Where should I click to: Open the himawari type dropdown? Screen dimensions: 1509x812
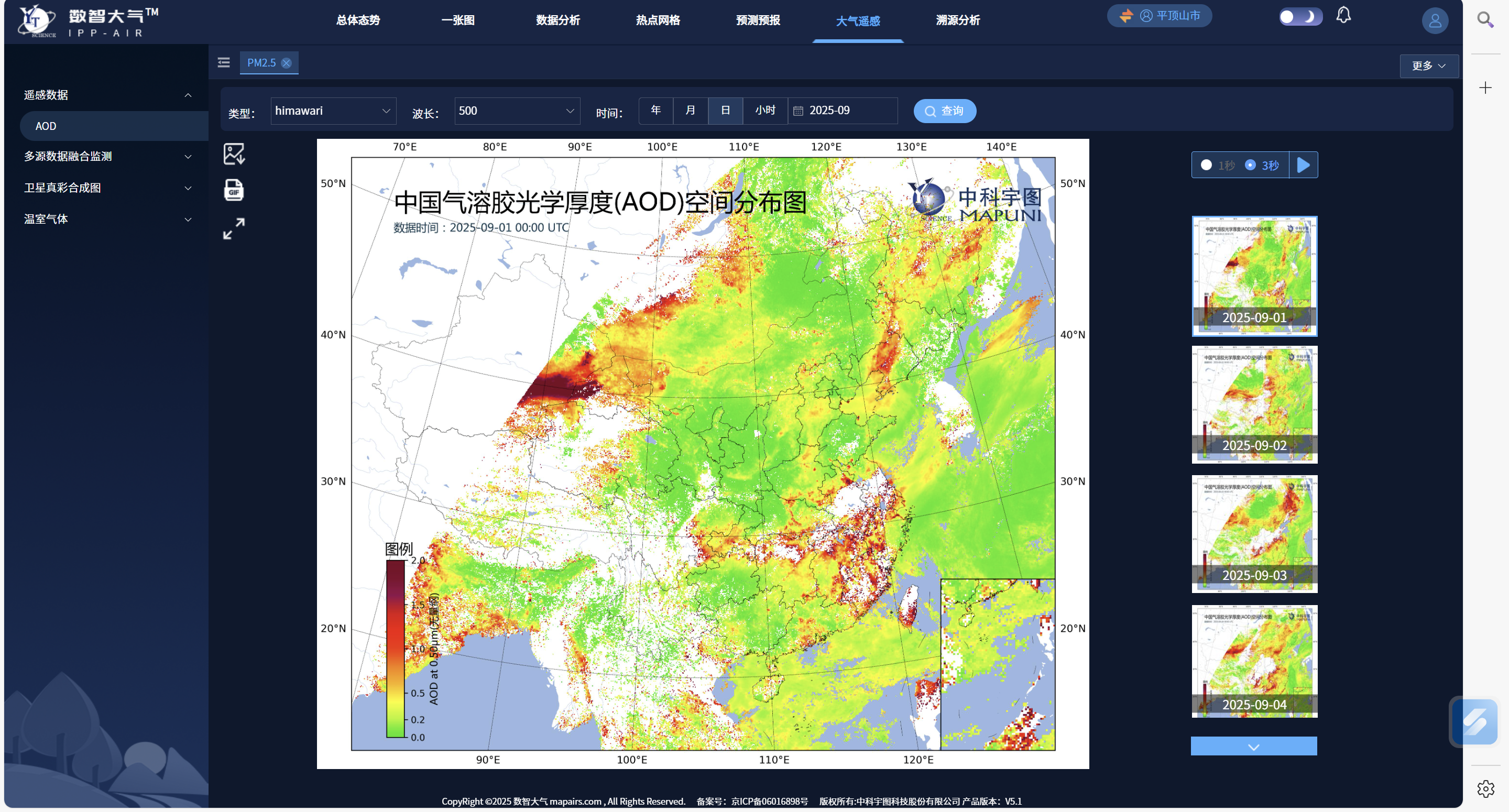[x=333, y=110]
